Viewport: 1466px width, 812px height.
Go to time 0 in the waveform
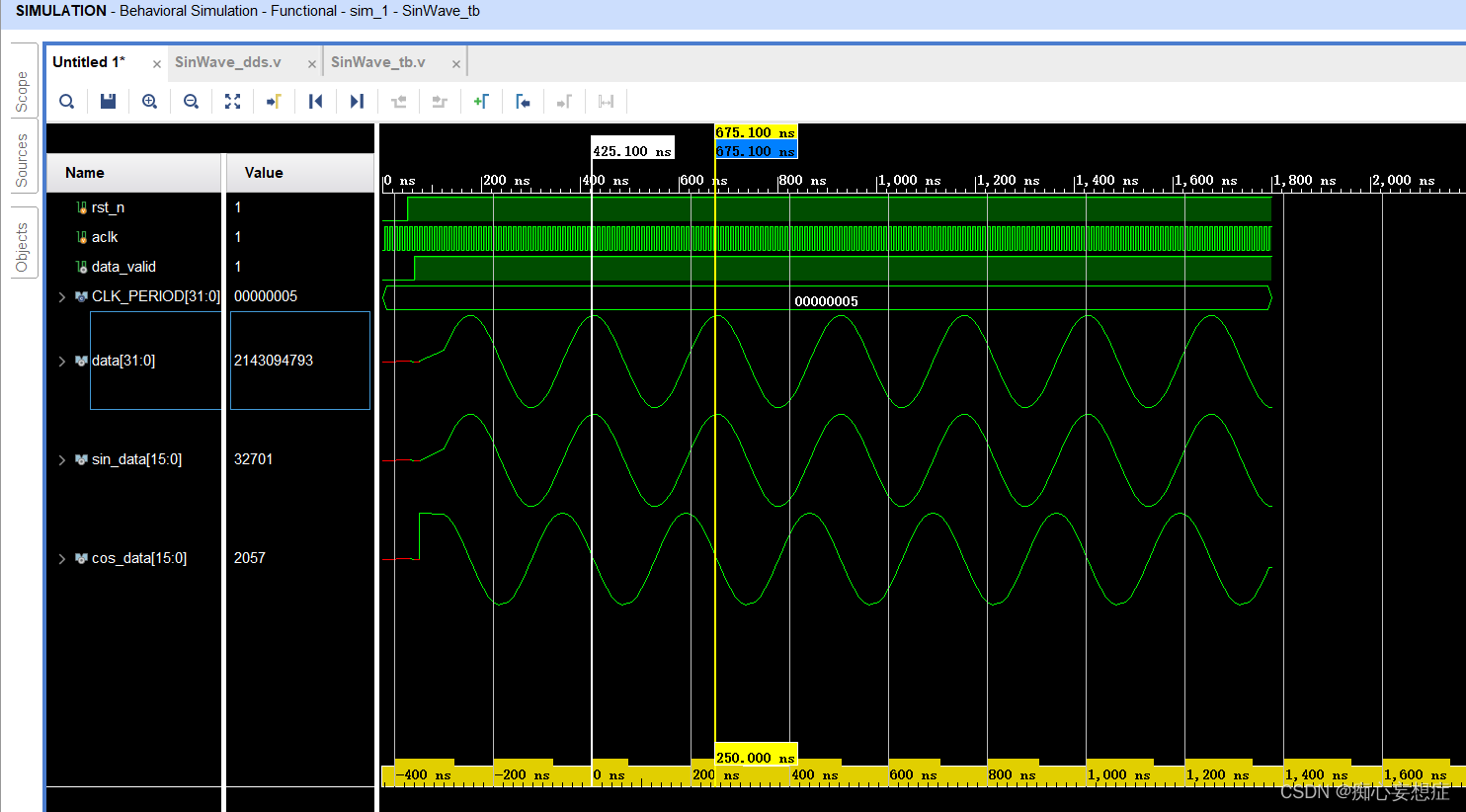tap(315, 101)
